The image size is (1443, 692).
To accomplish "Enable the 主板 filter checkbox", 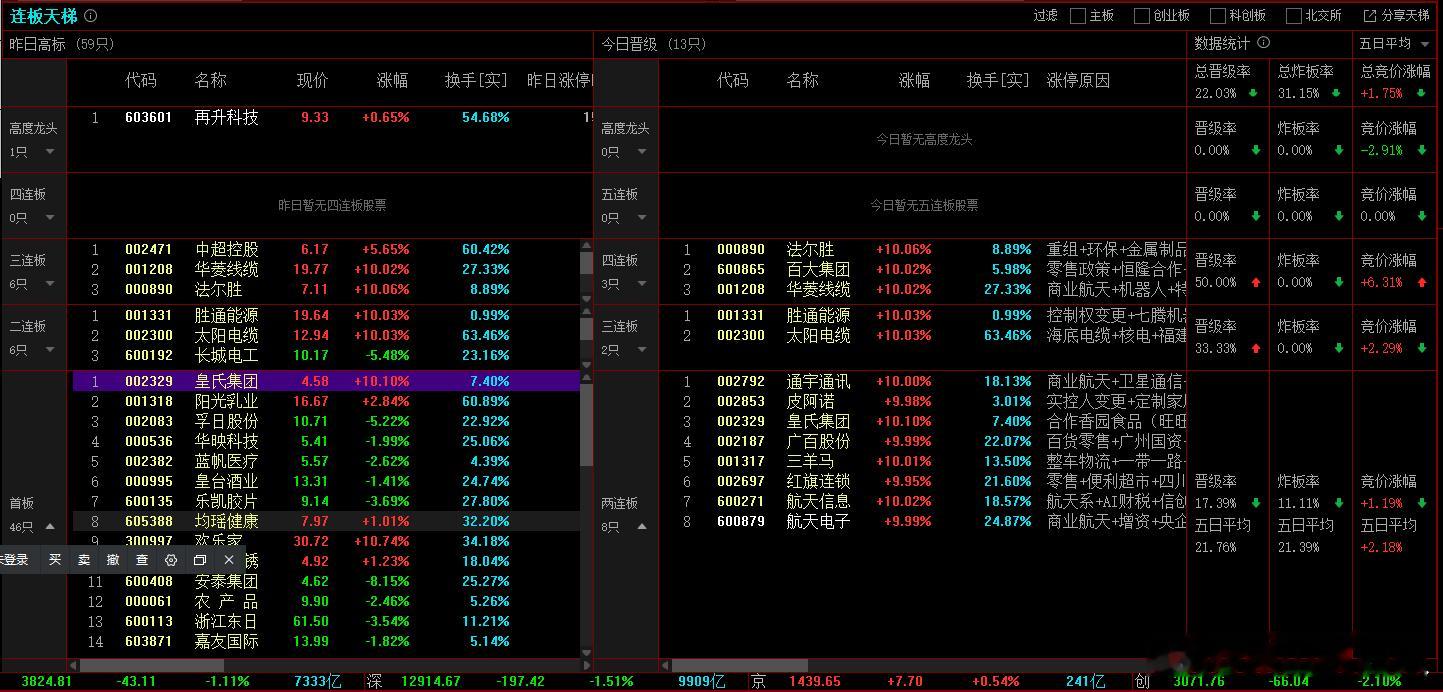I will (1077, 15).
